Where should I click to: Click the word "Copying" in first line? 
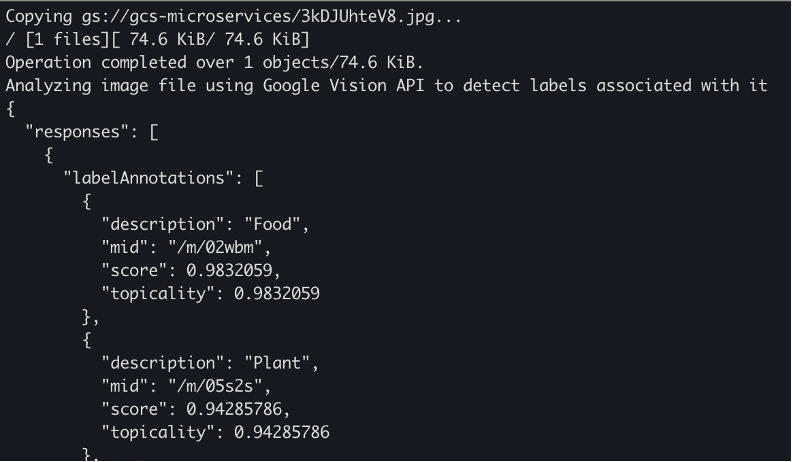click(39, 17)
